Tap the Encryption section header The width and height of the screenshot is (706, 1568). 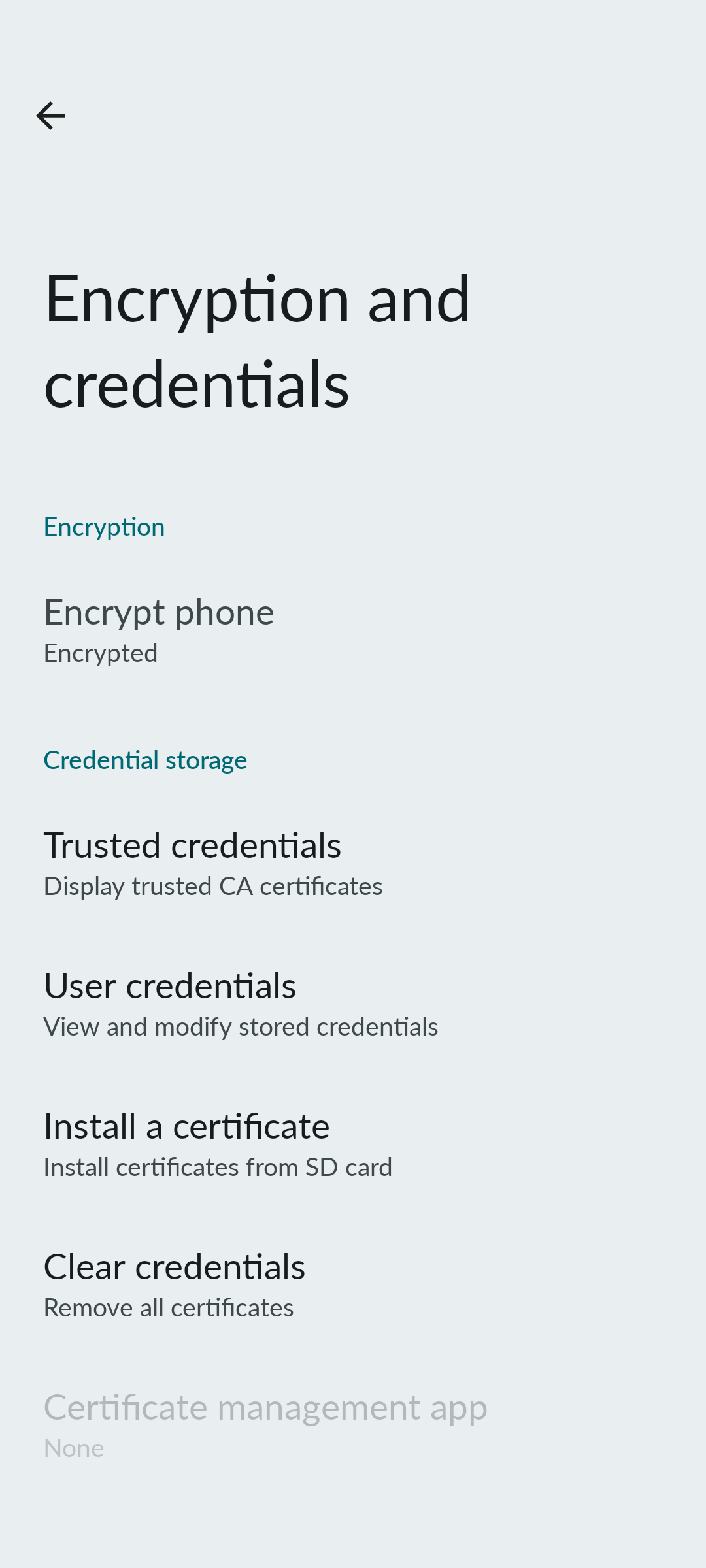click(104, 527)
